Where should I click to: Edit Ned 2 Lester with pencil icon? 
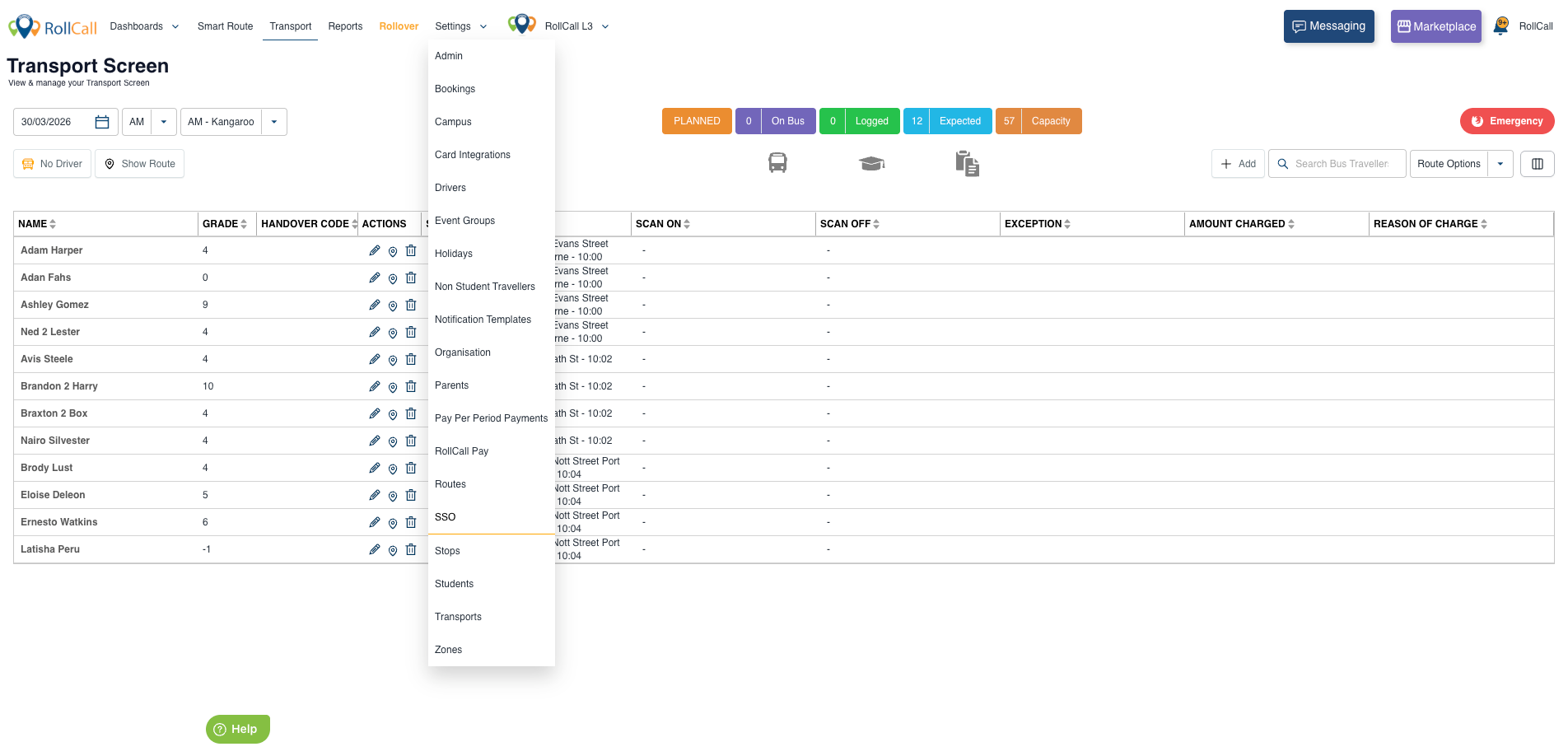pyautogui.click(x=375, y=332)
